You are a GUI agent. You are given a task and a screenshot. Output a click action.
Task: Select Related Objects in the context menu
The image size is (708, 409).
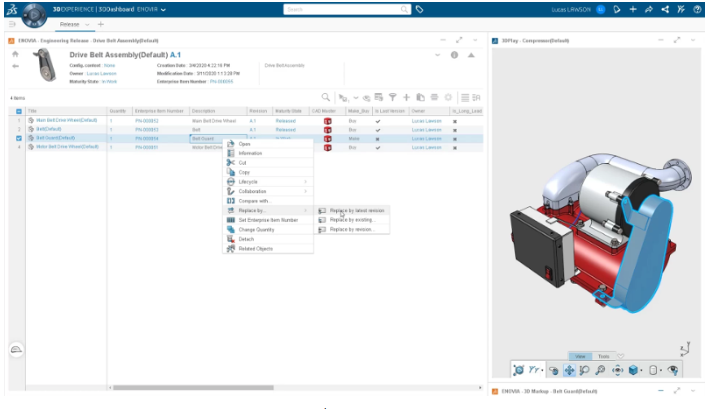coord(268,249)
